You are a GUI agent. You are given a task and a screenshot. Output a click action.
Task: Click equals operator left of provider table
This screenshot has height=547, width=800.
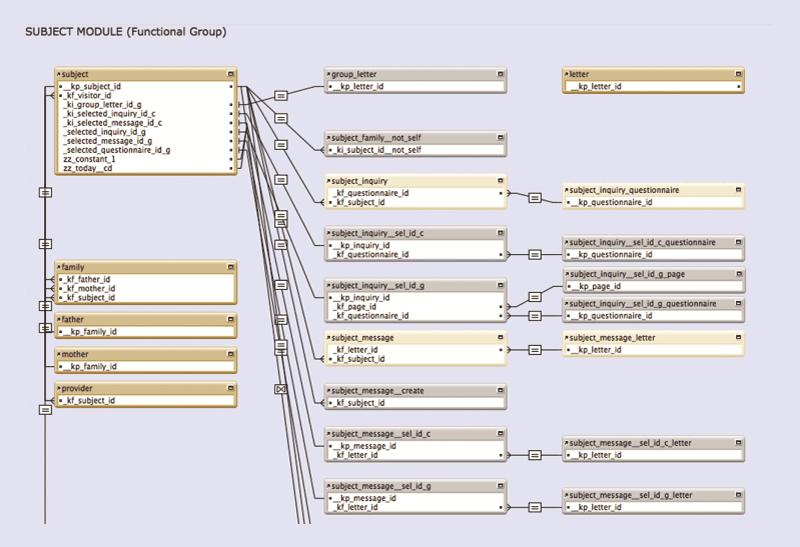click(x=45, y=409)
